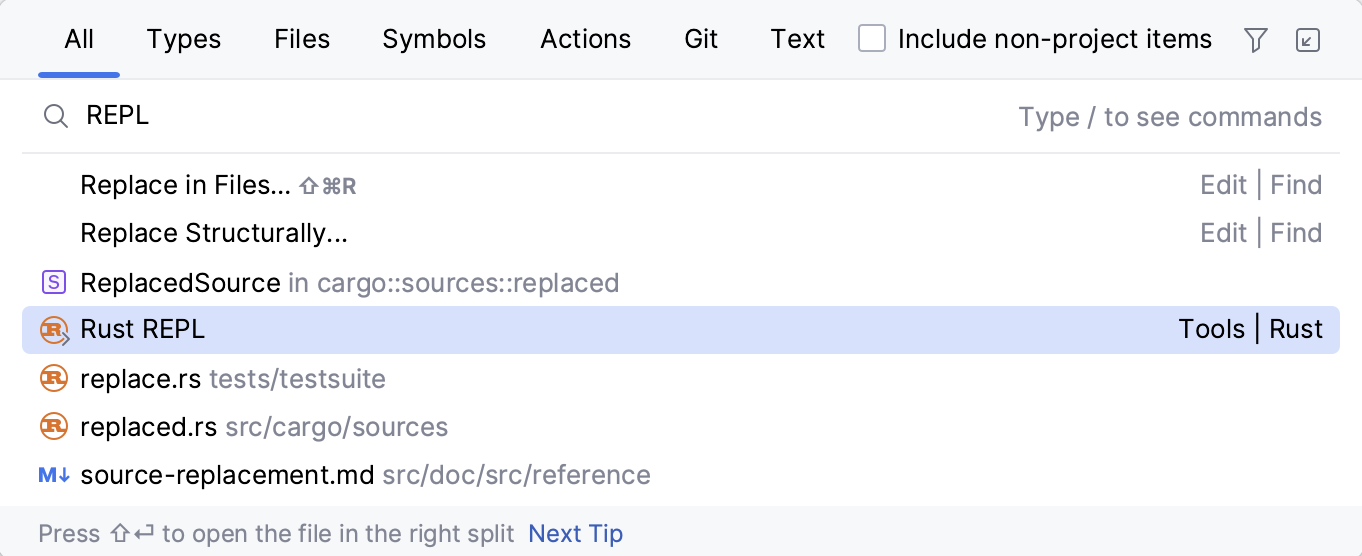Screen dimensions: 1362x556
Task: Go to the Git tab
Action: pyautogui.click(x=701, y=39)
